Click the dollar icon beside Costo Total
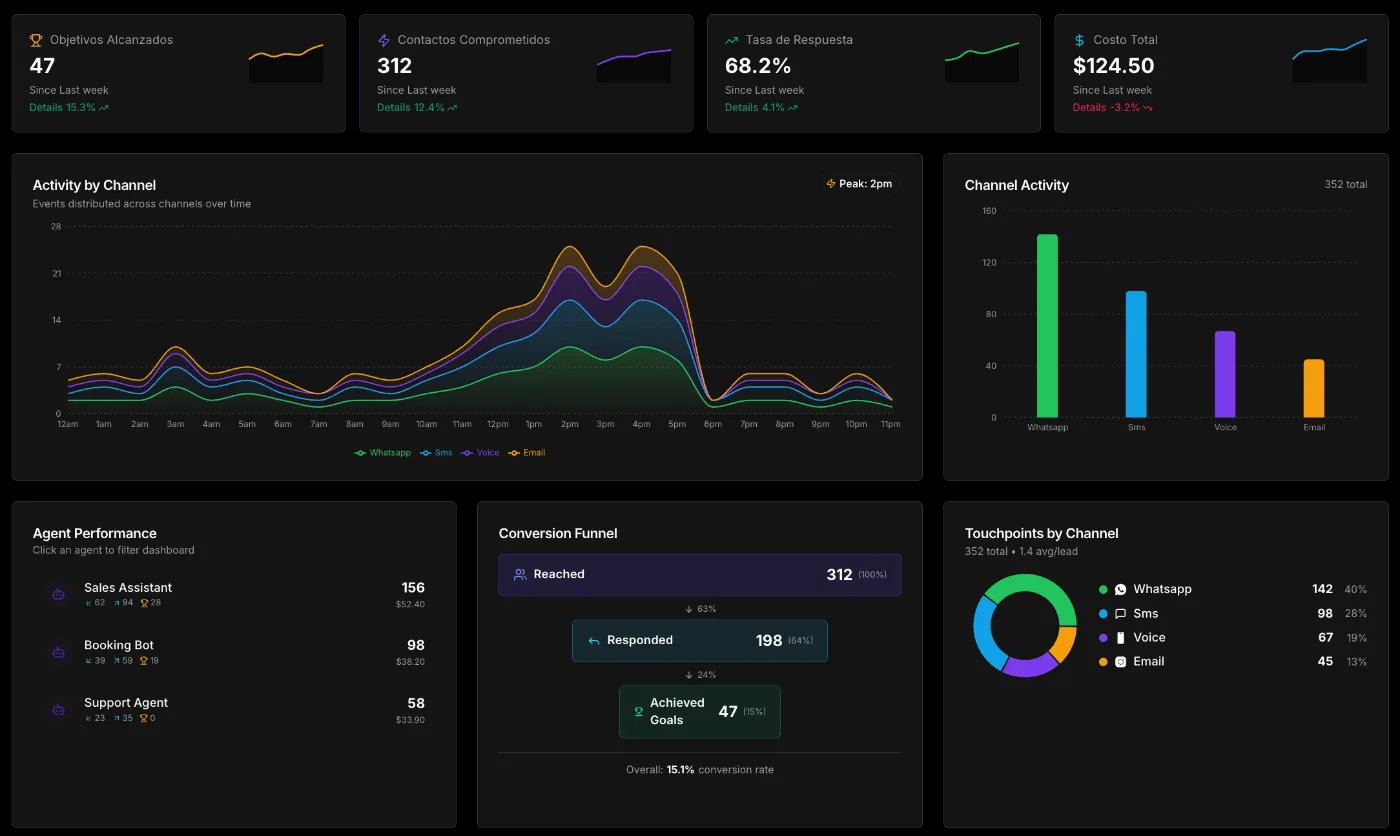The width and height of the screenshot is (1400, 836). 1080,40
